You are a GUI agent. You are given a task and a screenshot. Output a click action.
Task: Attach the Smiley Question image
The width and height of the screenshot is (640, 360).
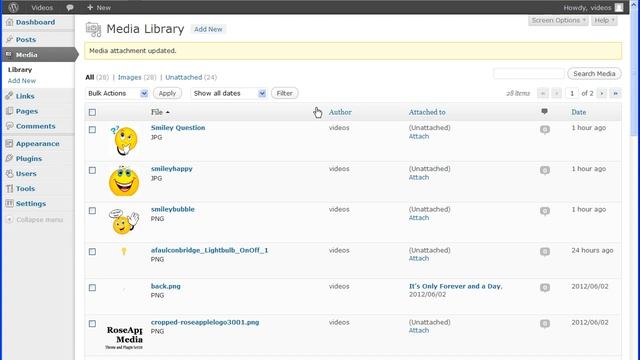point(419,136)
